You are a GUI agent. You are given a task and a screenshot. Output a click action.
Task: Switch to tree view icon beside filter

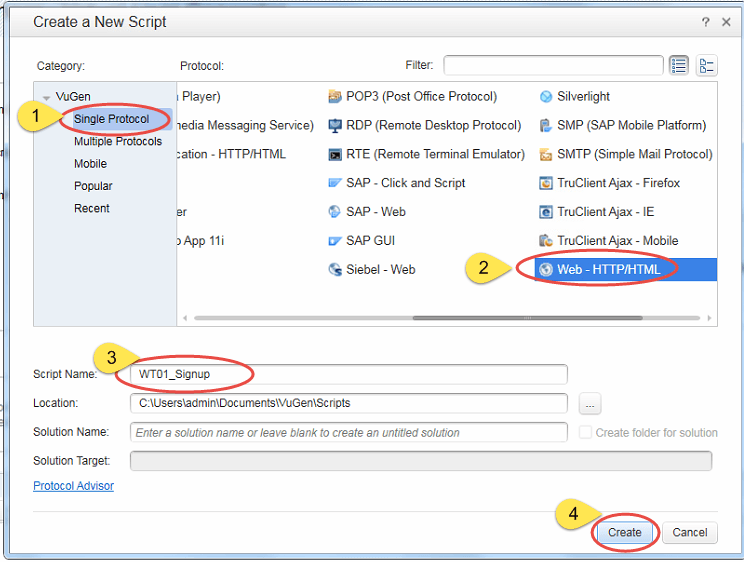coord(707,66)
